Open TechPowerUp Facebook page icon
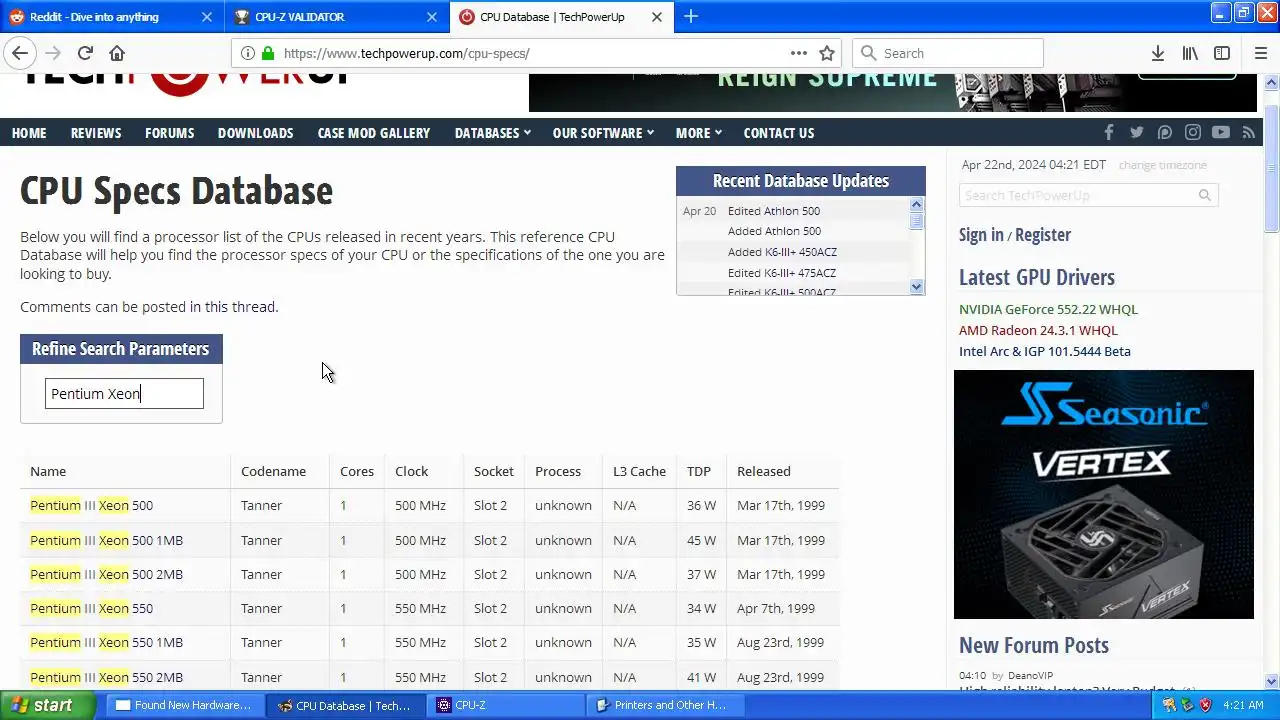Viewport: 1280px width, 720px height. tap(1108, 132)
